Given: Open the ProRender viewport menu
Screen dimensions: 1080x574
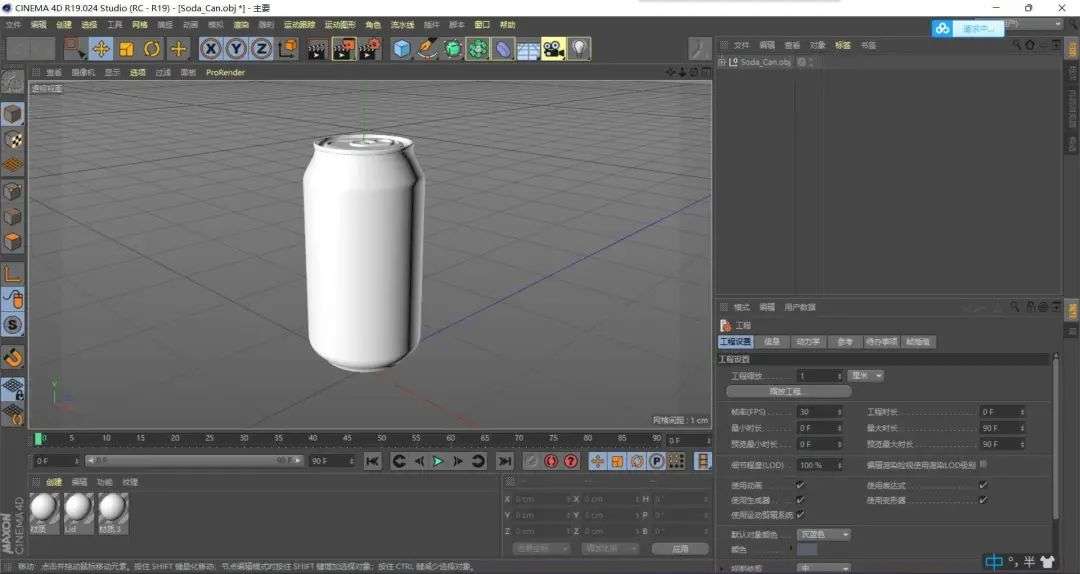Looking at the screenshot, I should (225, 72).
